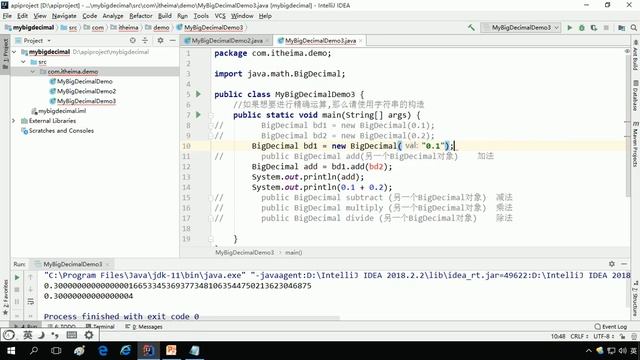This screenshot has width=640, height=360.
Task: Collapse all in the Project panel
Action: pyautogui.click(x=145, y=40)
